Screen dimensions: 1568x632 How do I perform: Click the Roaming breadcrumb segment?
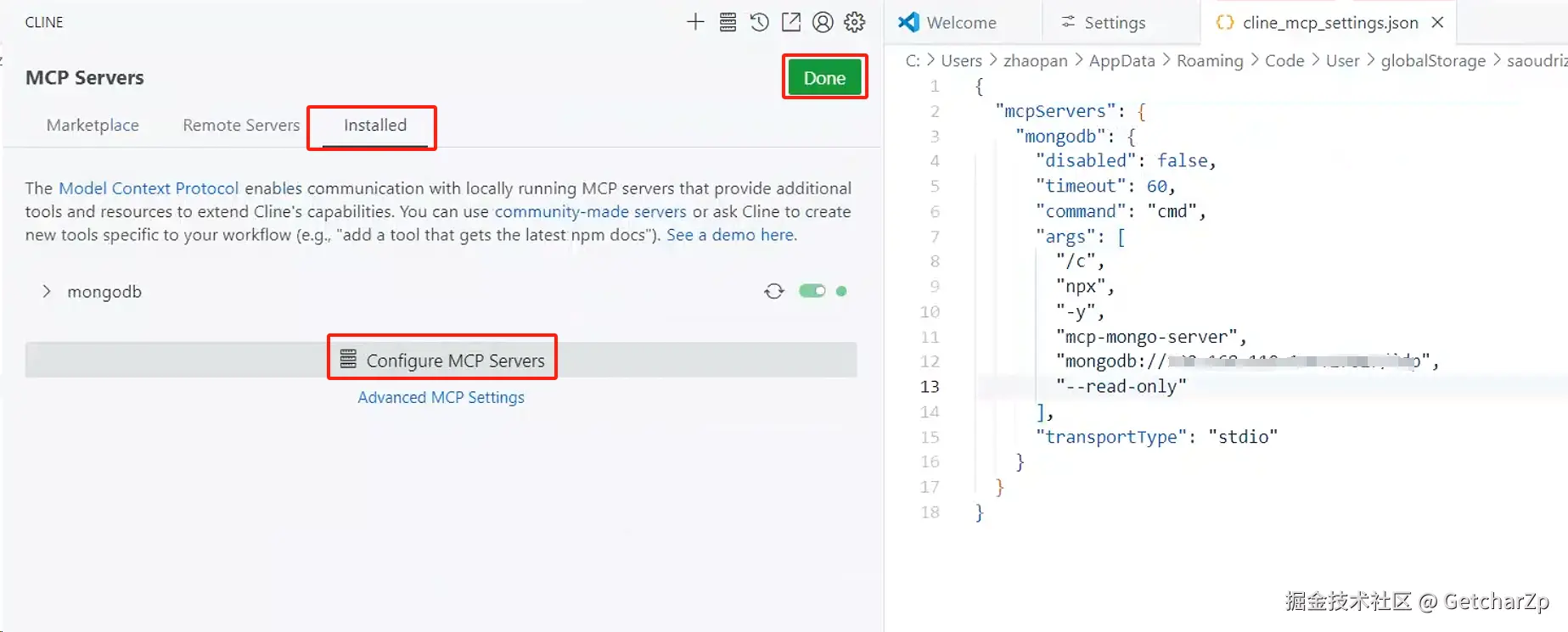coord(1210,61)
